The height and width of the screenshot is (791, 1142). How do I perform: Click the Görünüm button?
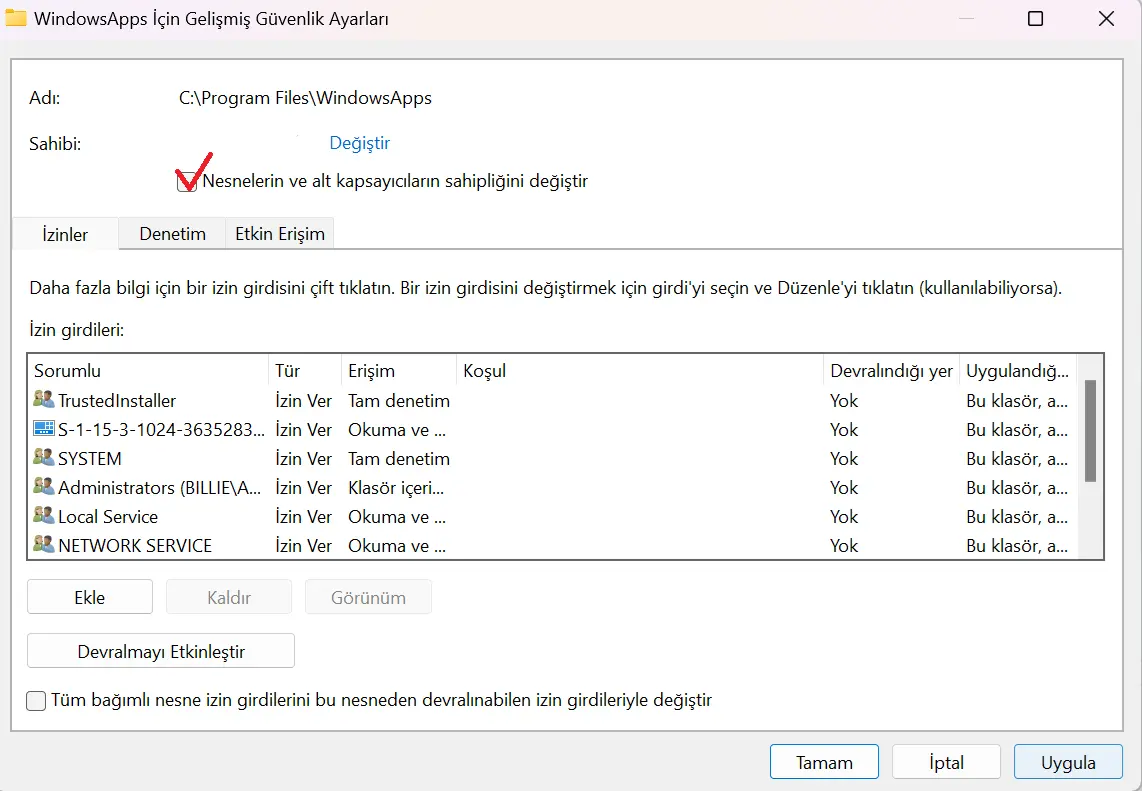[368, 597]
